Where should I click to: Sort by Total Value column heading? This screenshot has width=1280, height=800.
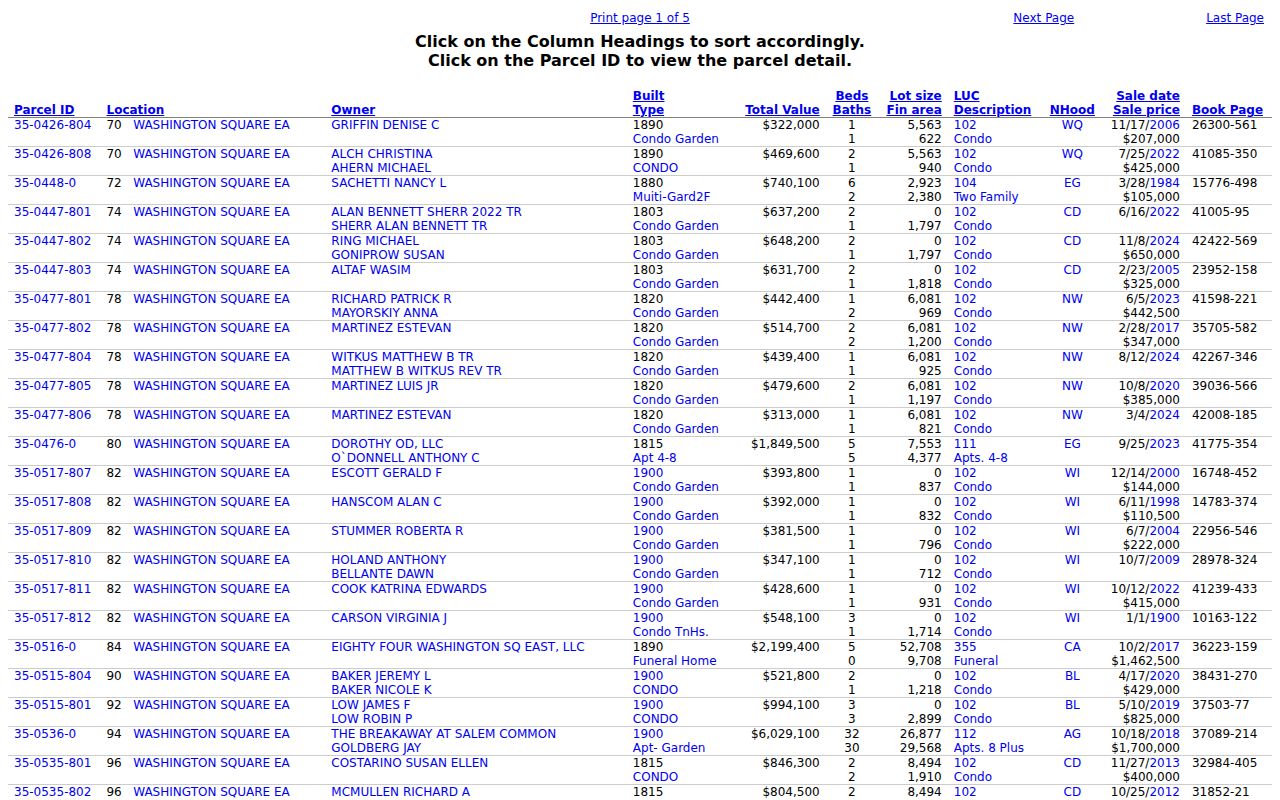(x=782, y=110)
